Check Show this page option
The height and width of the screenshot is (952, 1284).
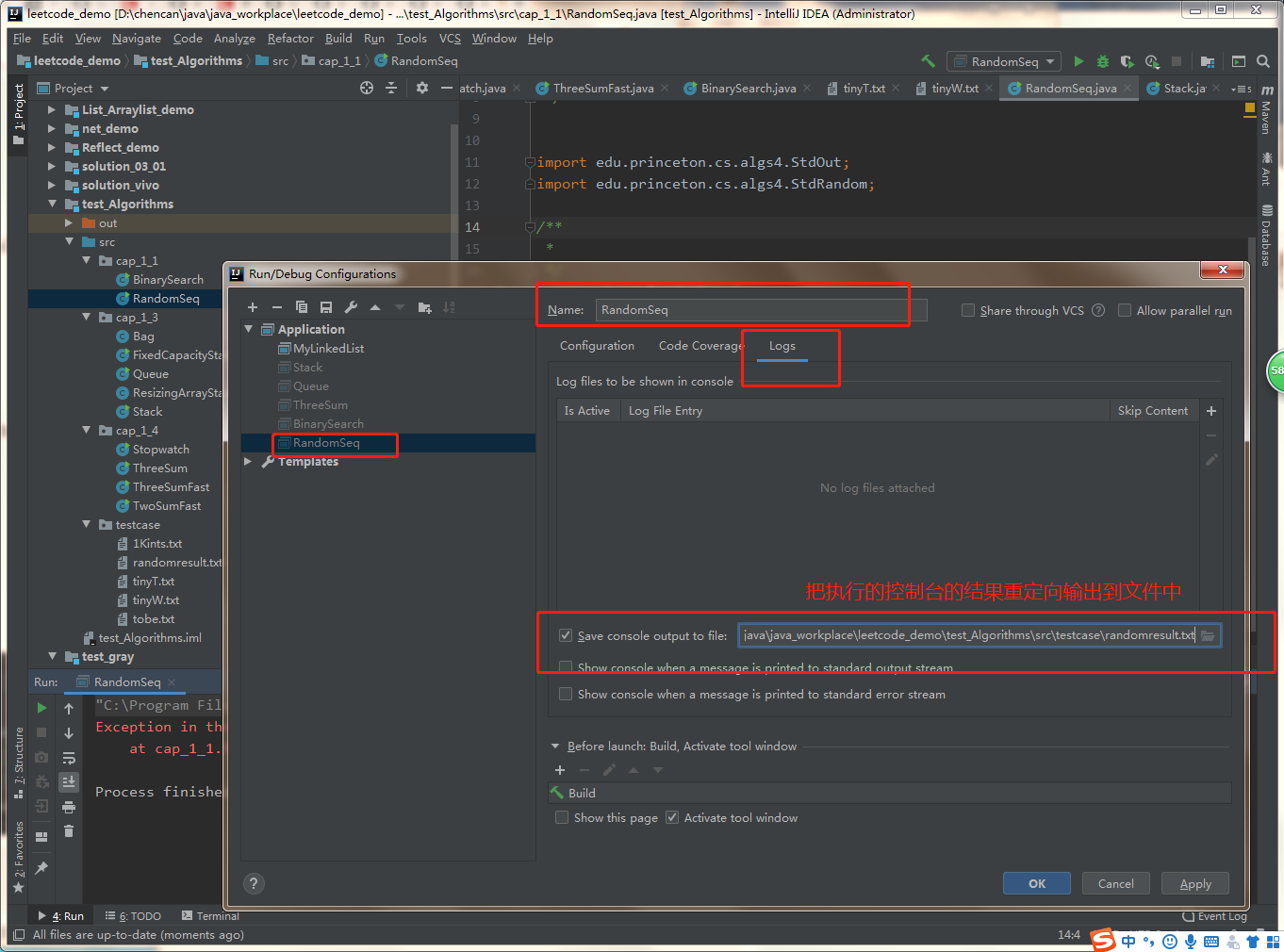pos(562,817)
